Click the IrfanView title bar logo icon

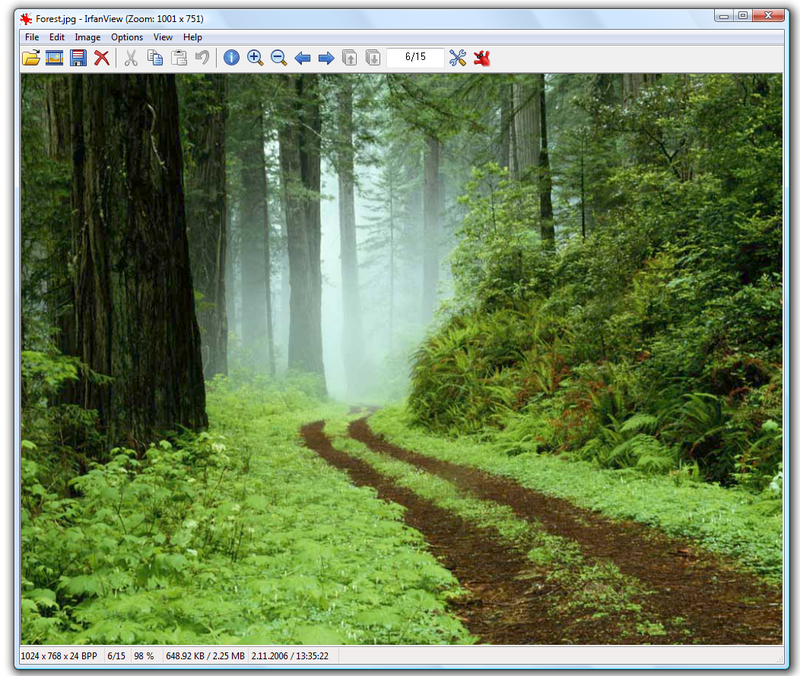(26, 19)
